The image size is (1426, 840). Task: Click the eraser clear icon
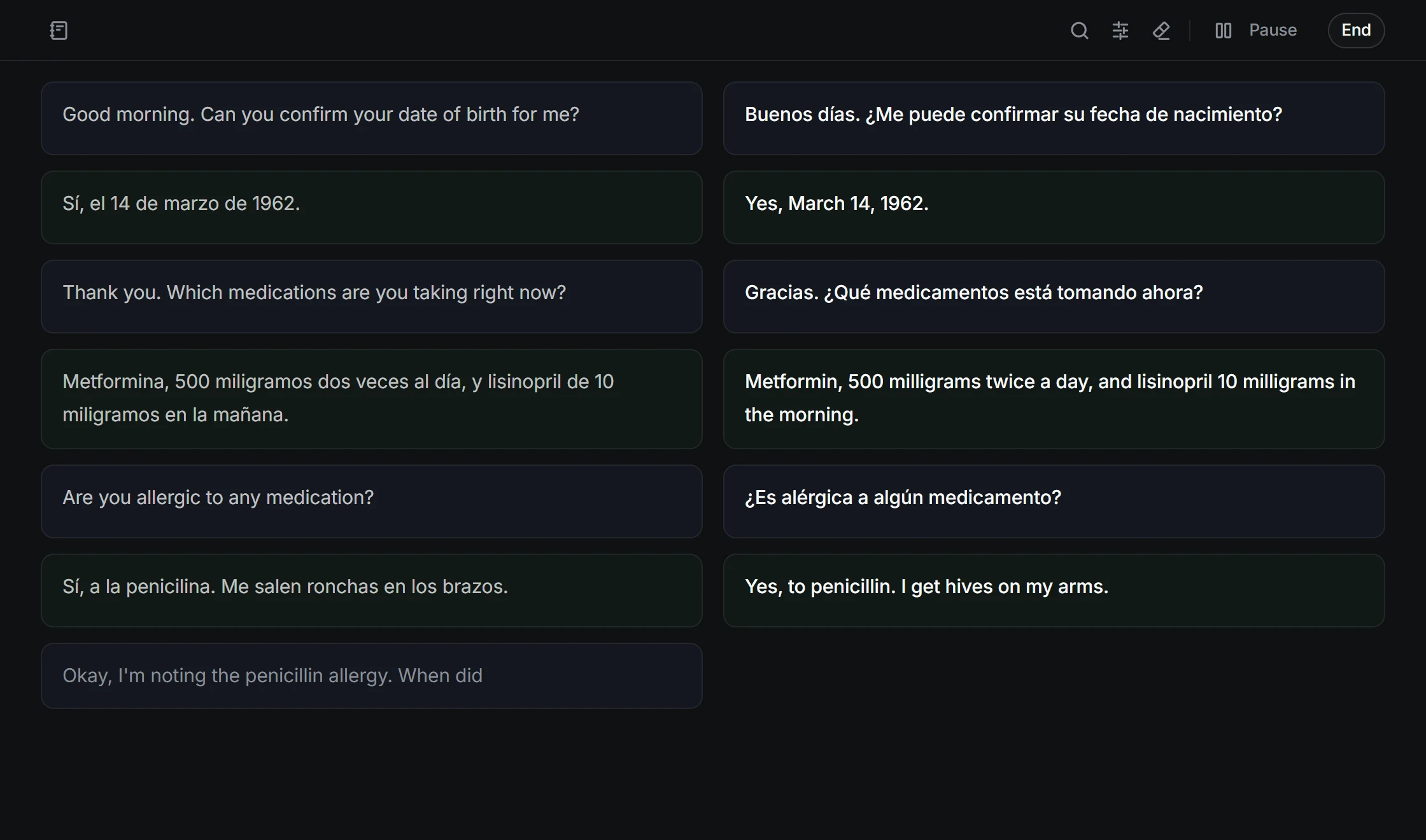[x=1161, y=31]
